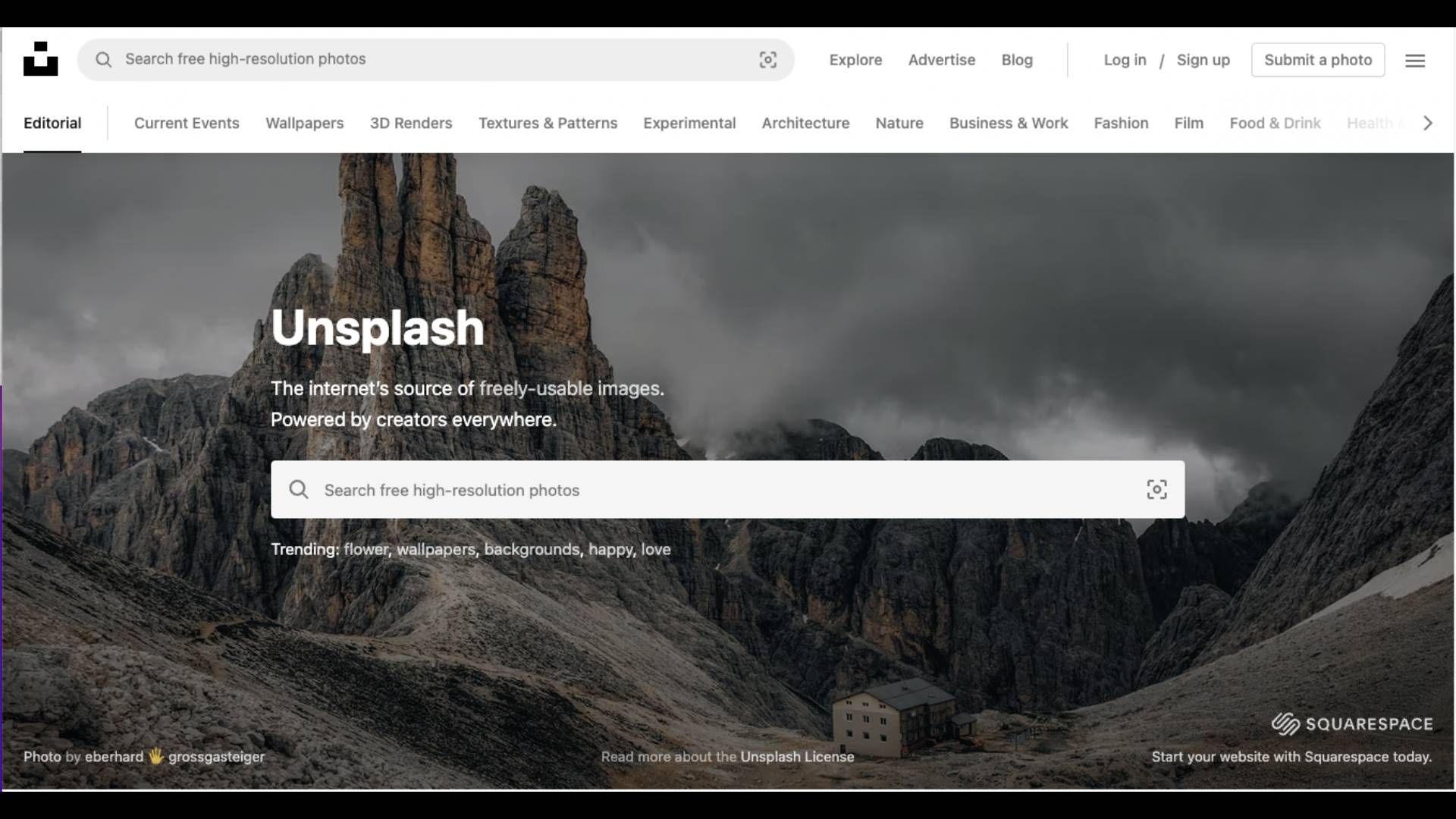Focus the hero search photos field
Screen dimensions: 1456x819
tap(728, 490)
